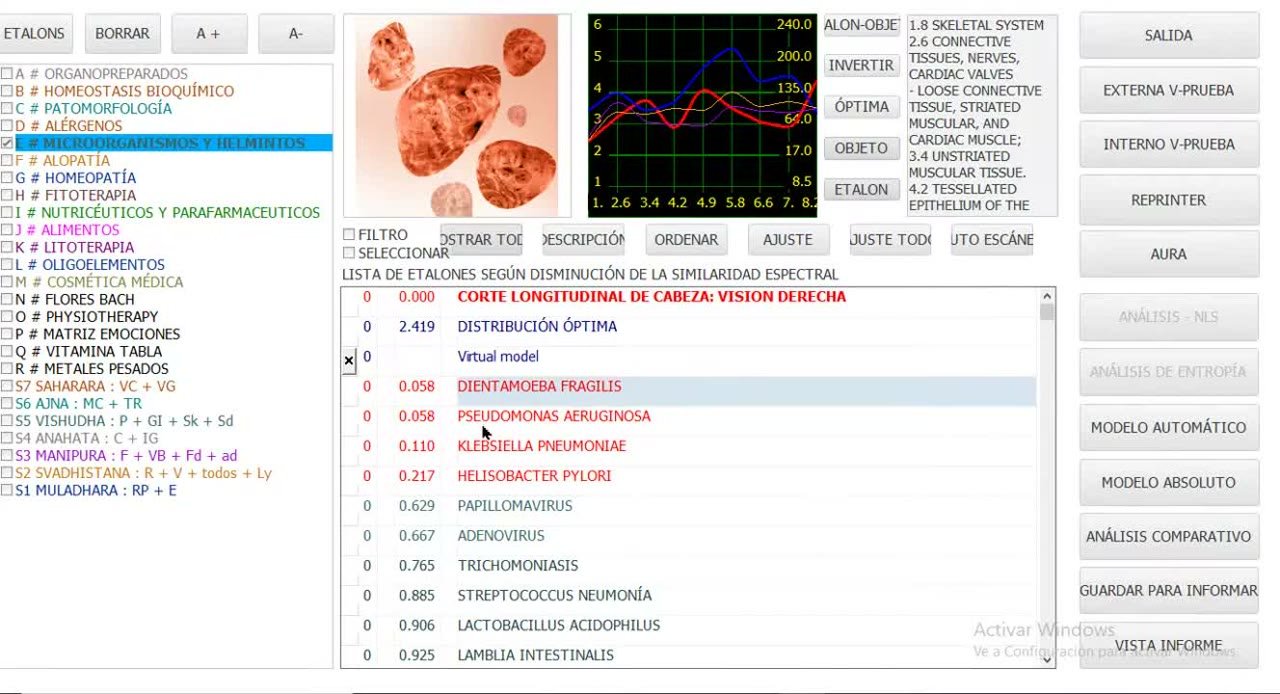The image size is (1280, 694).
Task: Select O # PHYSIOTHERAPY group
Action: [x=86, y=317]
